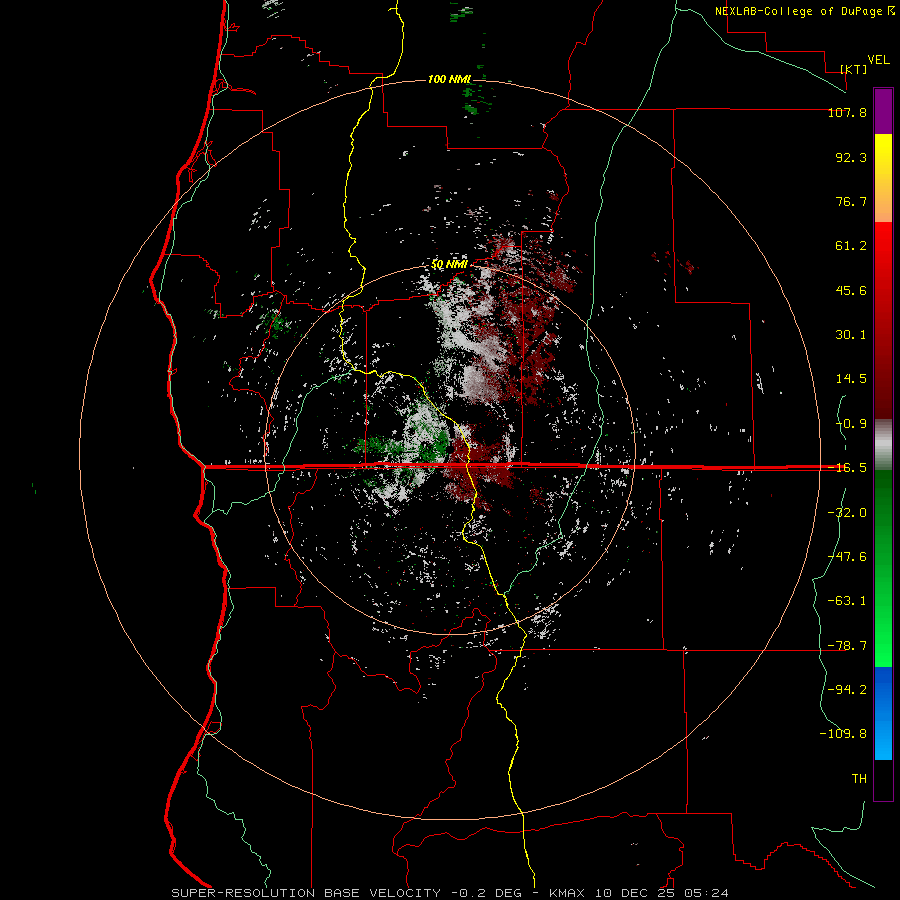The image size is (900, 900).
Task: Select the 107.8 velocity scale value
Action: point(847,113)
